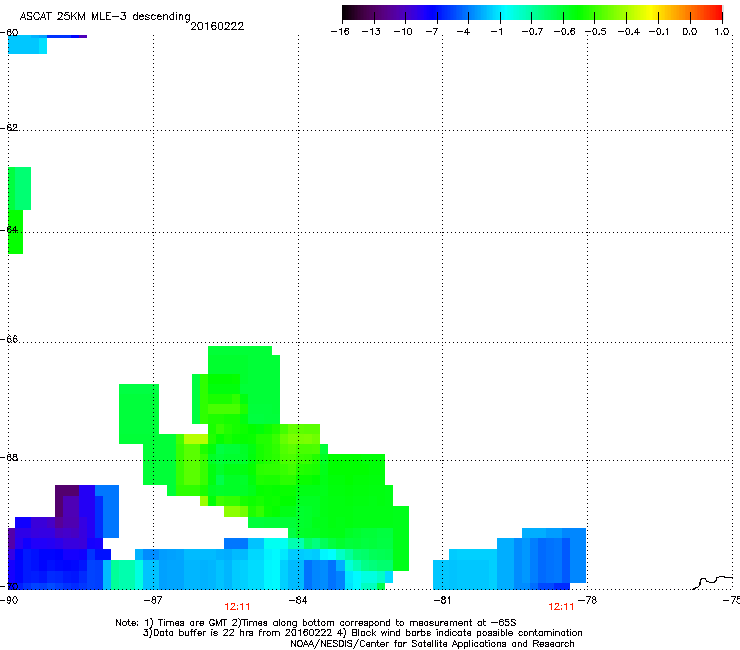This screenshot has width=740, height=650.
Task: Click the -16 colorbar tick label
Action: [x=340, y=32]
